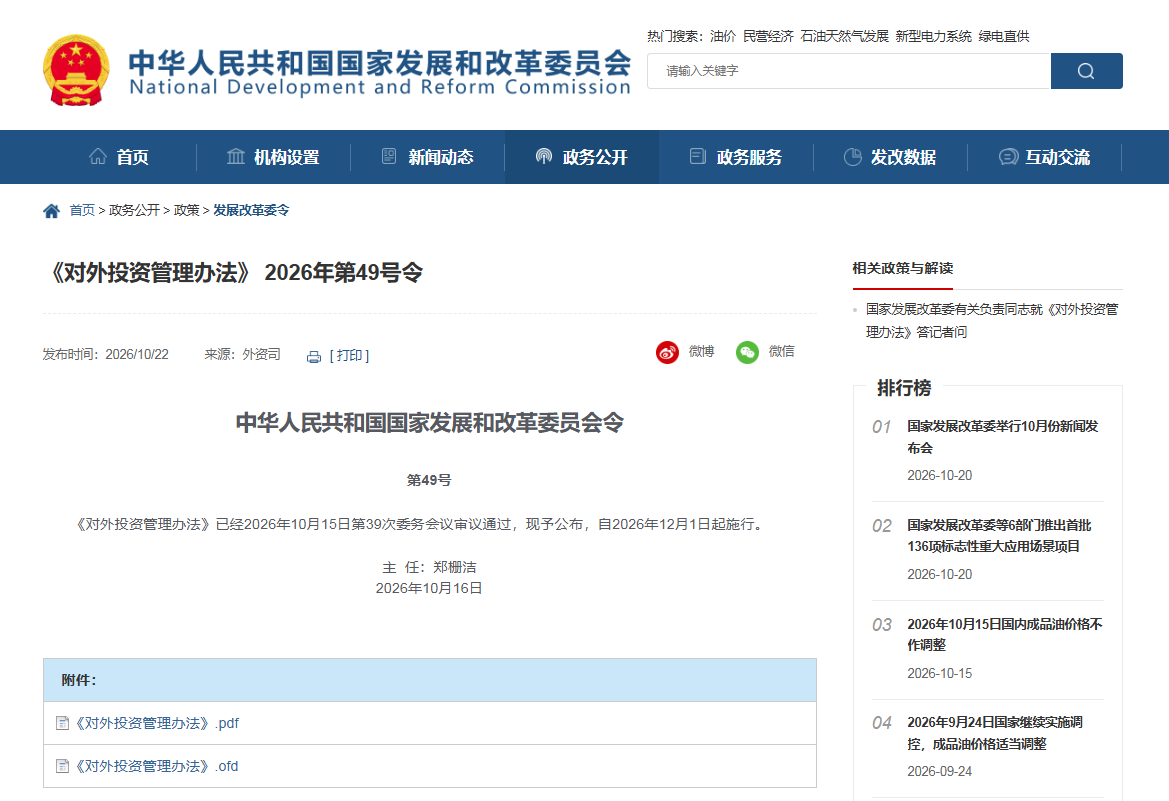Click the 首页 breadcrumb link
Image resolution: width=1169 pixels, height=801 pixels.
point(82,210)
